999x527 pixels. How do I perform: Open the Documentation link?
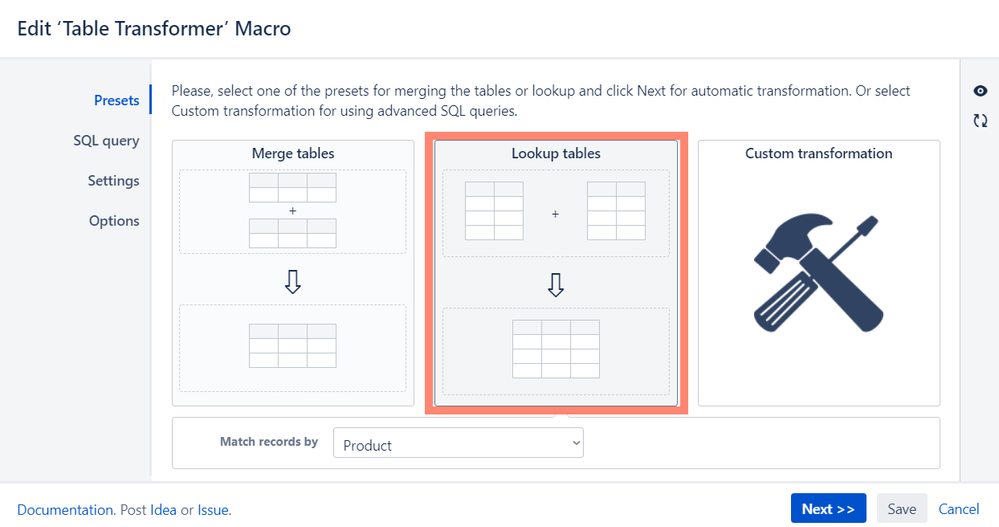click(x=65, y=510)
